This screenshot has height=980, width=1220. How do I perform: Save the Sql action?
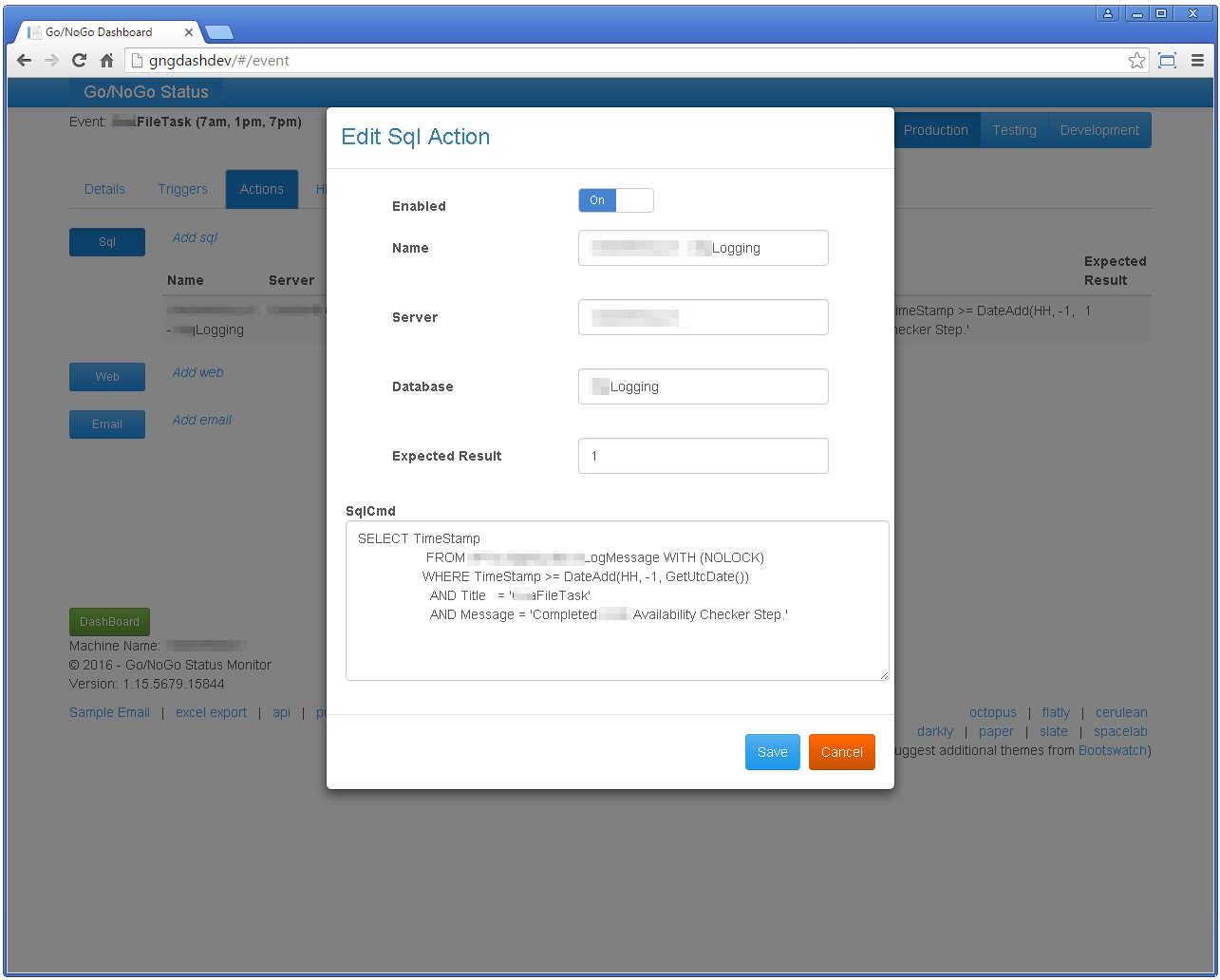point(772,752)
